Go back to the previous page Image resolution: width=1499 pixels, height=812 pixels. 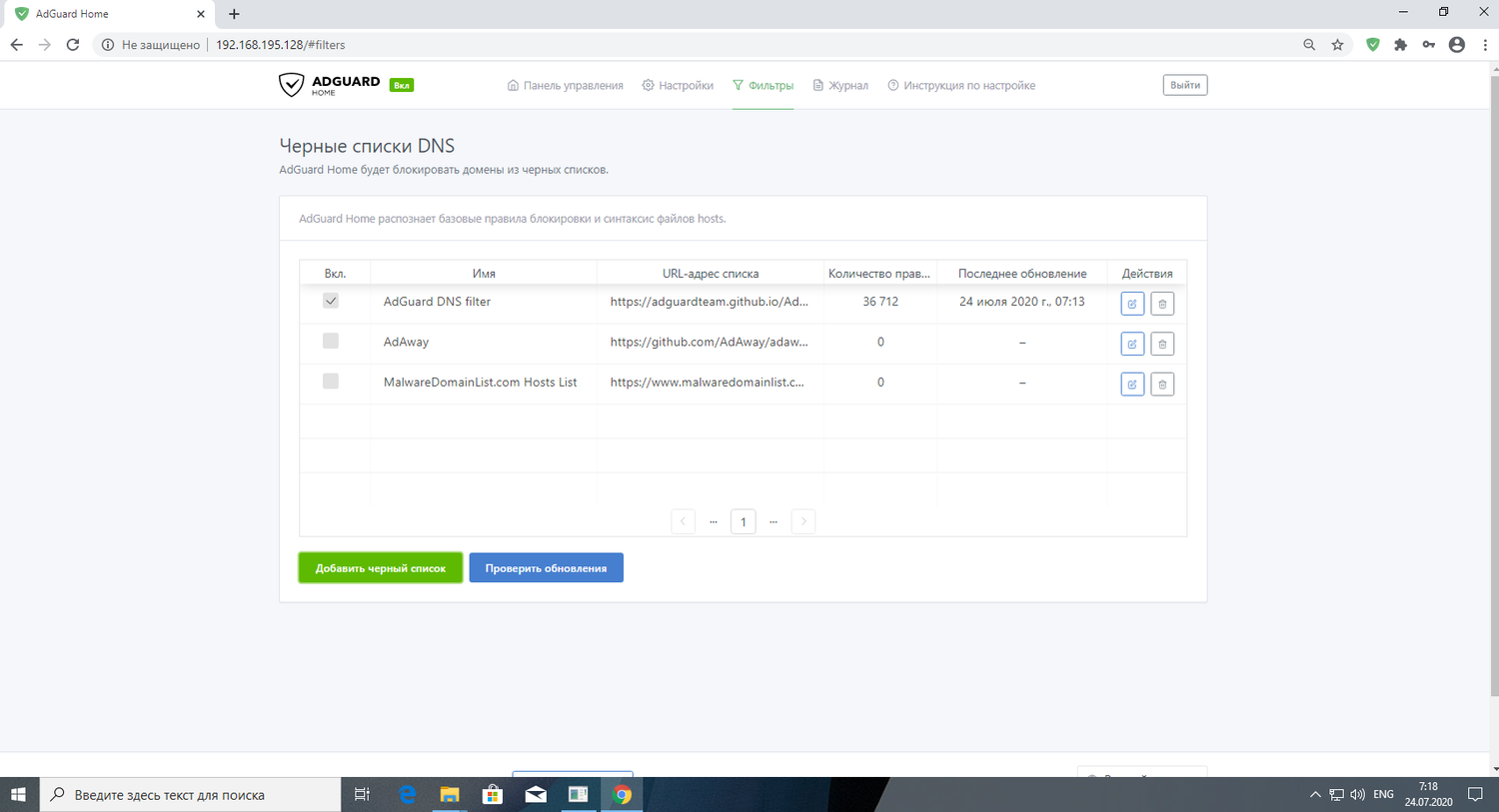[x=17, y=45]
